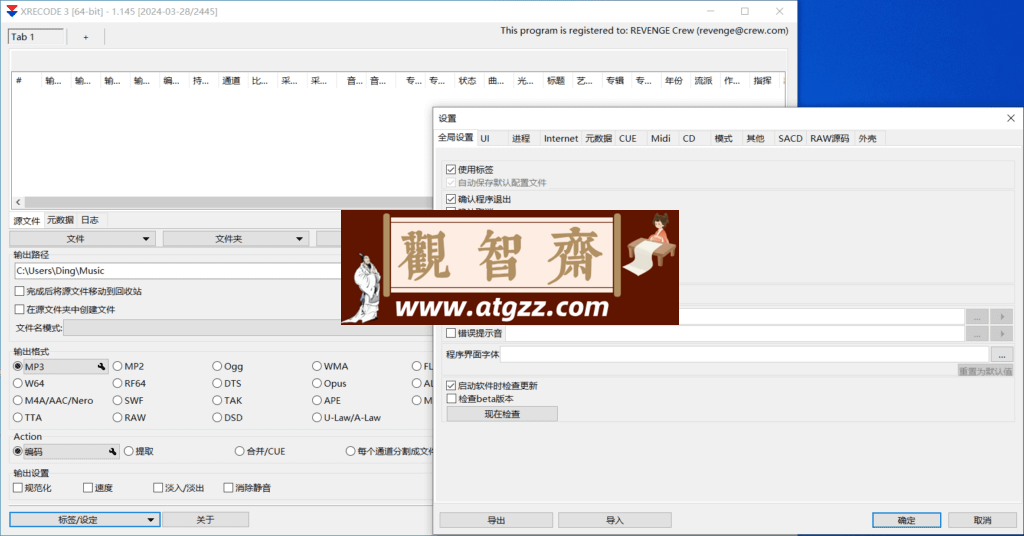Open the SACD settings tab
This screenshot has height=536, width=1024.
tap(790, 138)
